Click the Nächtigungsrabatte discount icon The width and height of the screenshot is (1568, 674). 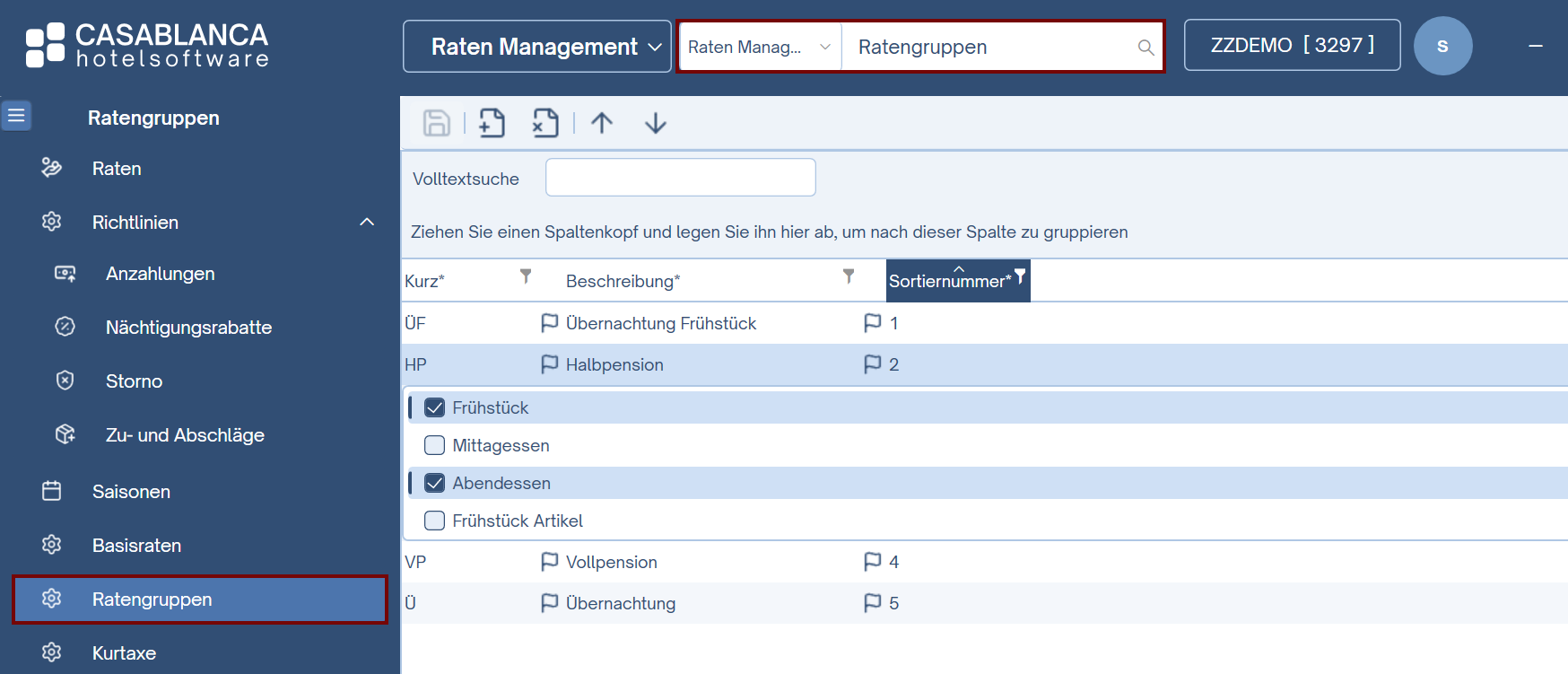click(x=65, y=327)
